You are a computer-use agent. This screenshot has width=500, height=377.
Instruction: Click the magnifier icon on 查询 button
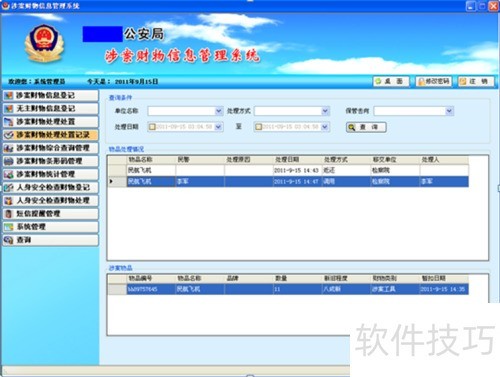352,127
